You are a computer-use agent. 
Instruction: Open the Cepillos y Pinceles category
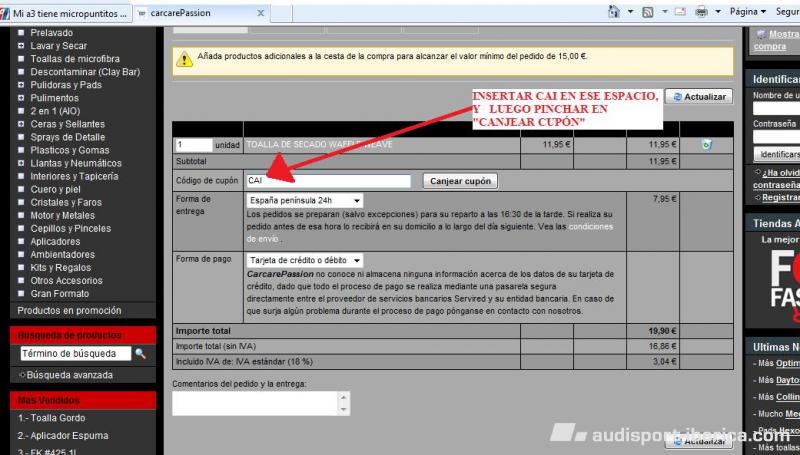(x=70, y=229)
